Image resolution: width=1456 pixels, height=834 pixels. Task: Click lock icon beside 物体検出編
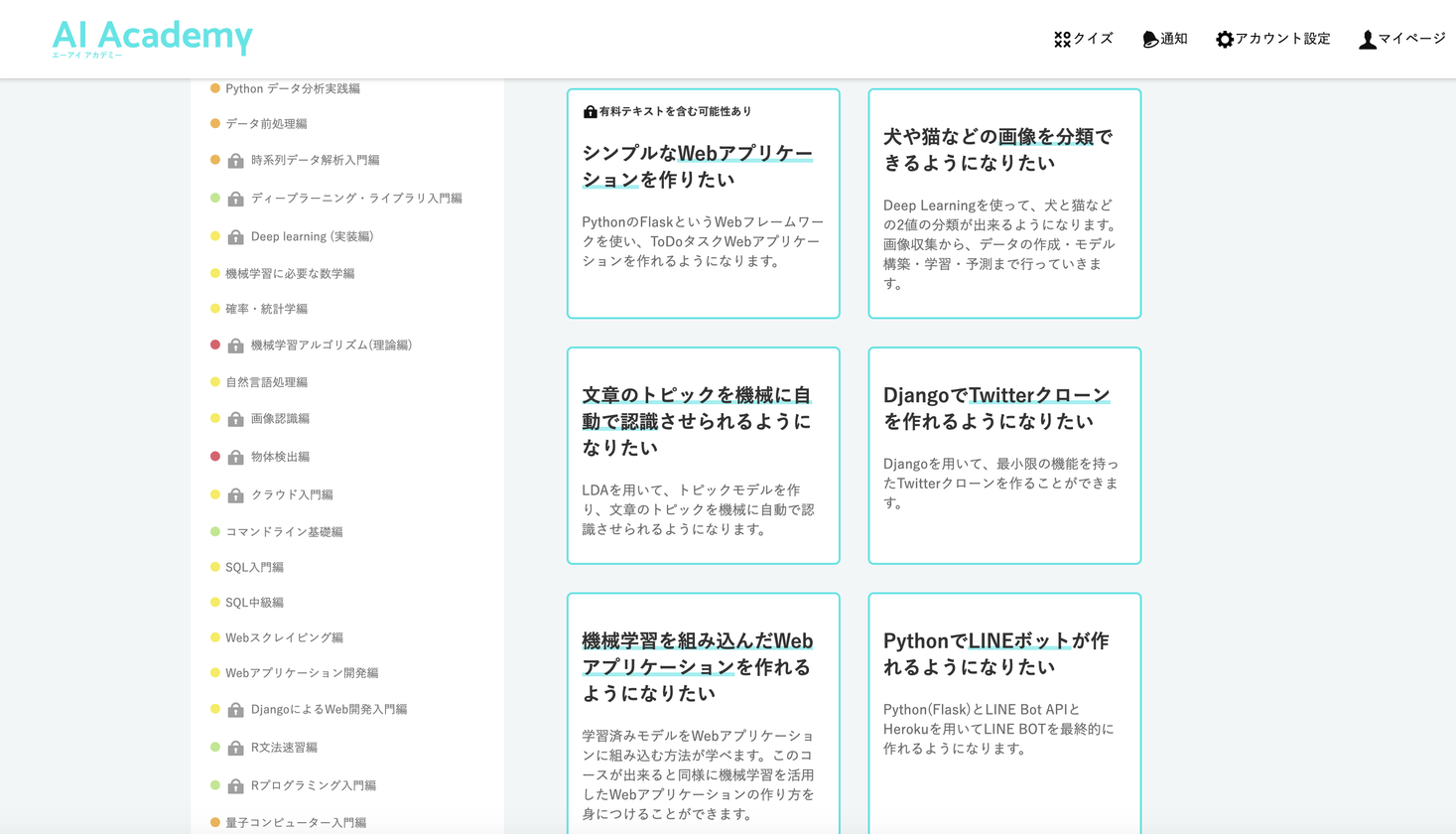click(235, 457)
